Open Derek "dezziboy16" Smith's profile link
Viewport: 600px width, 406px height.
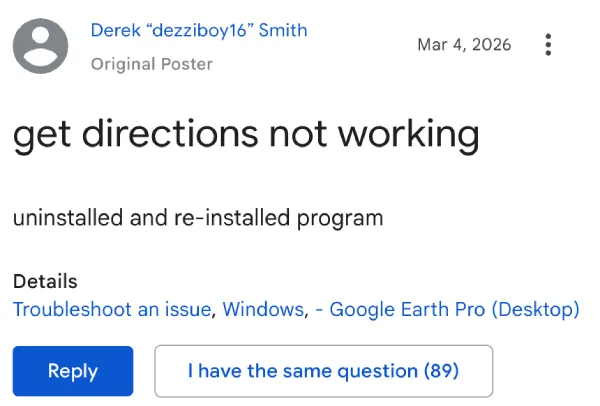pos(199,30)
